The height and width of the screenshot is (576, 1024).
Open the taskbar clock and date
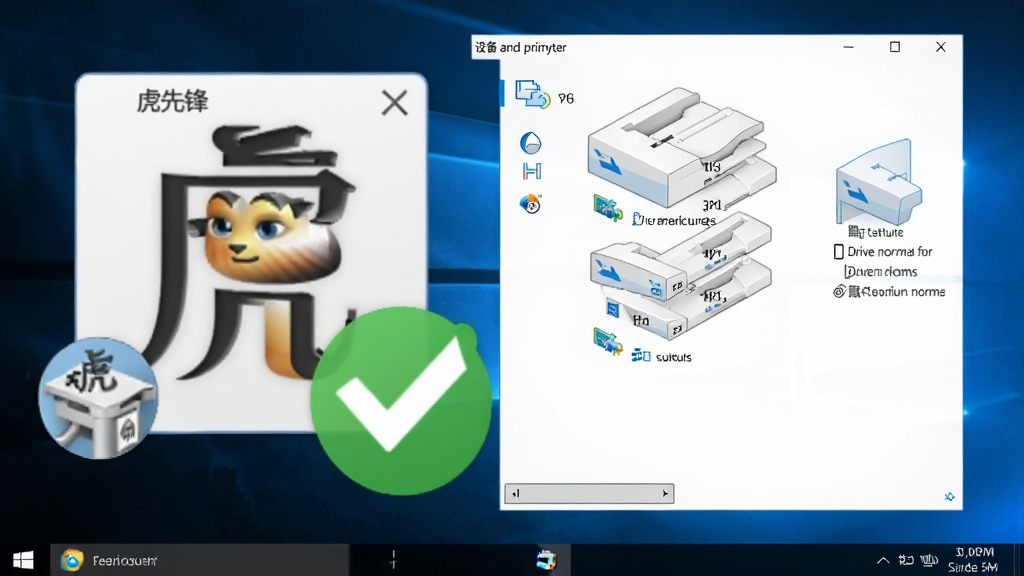pos(973,560)
